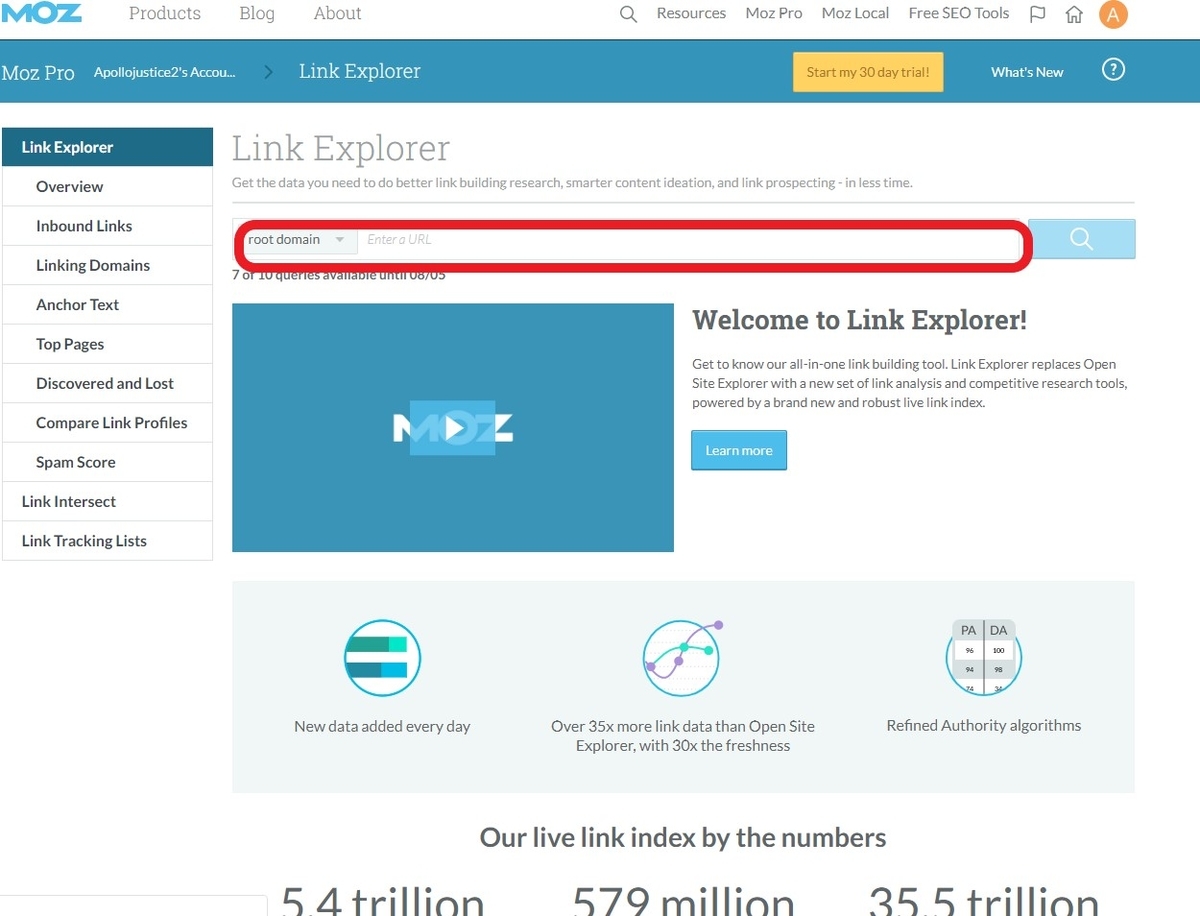The width and height of the screenshot is (1200, 916).
Task: Click the Learn more button
Action: (x=739, y=450)
